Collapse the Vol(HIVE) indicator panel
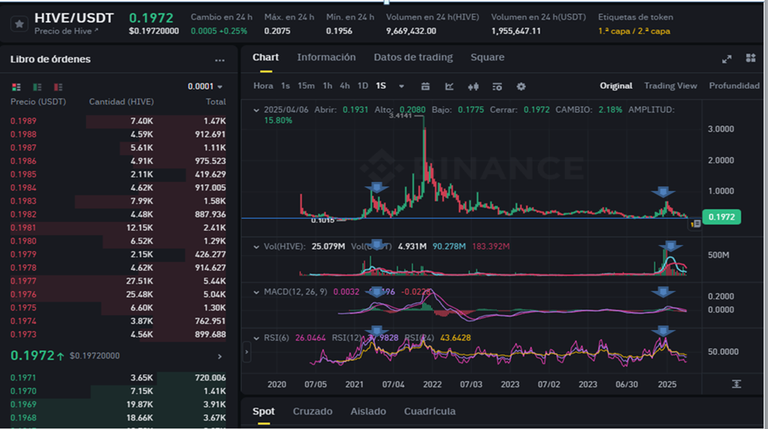This screenshot has height=429, width=768. (x=256, y=247)
